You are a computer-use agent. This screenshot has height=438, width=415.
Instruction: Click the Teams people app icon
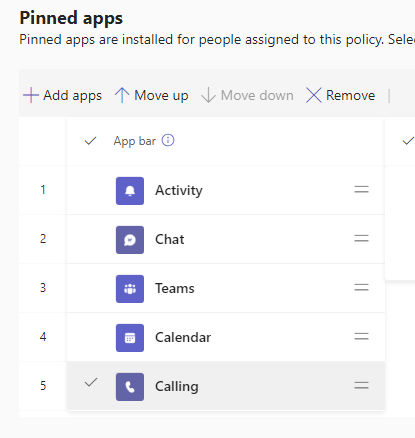(x=130, y=289)
